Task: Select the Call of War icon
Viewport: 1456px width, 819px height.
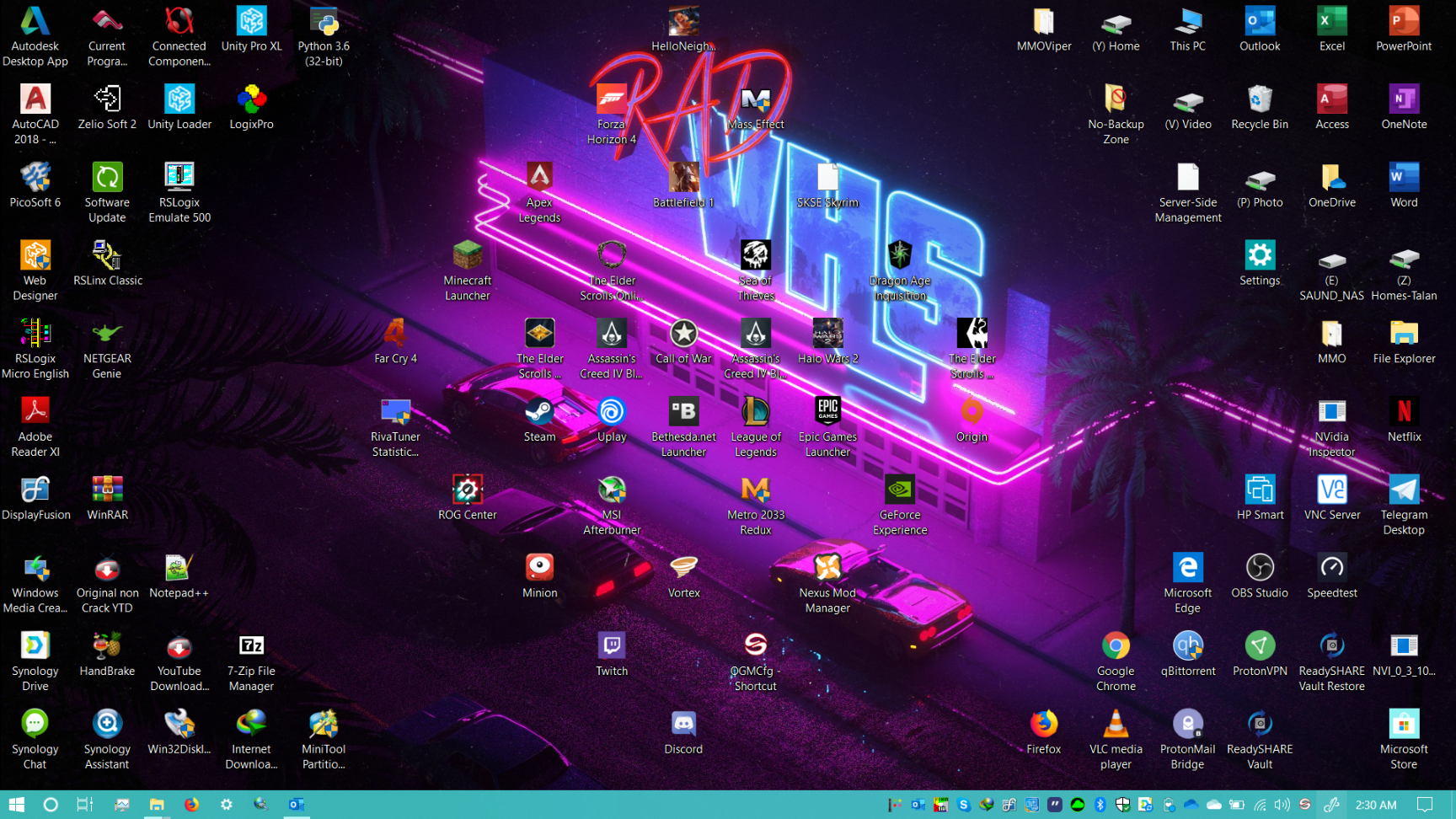Action: click(683, 341)
